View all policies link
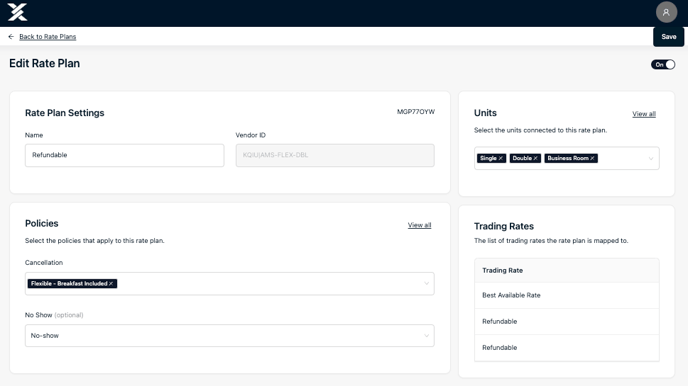 tap(419, 225)
